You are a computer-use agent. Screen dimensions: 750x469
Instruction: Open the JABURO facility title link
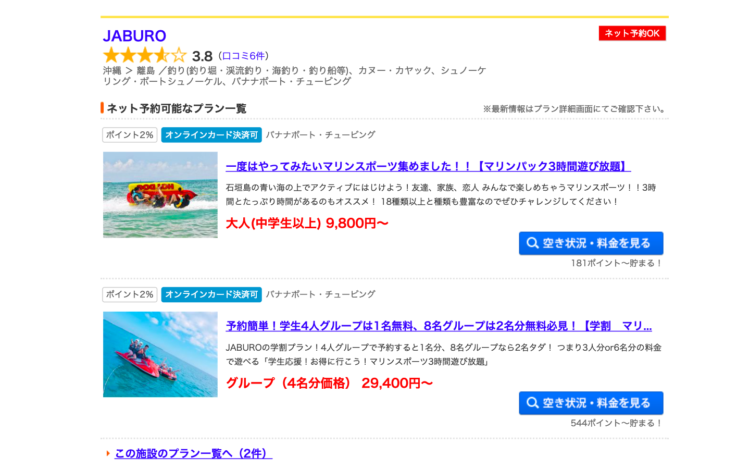[134, 36]
